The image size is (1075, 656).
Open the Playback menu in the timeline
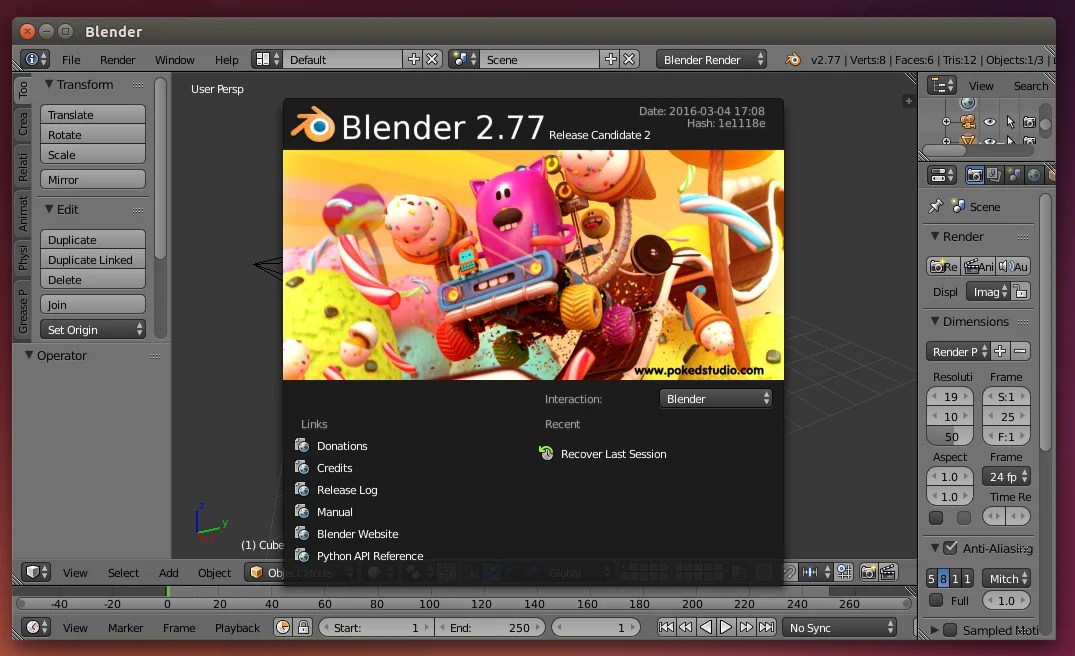pyautogui.click(x=237, y=627)
